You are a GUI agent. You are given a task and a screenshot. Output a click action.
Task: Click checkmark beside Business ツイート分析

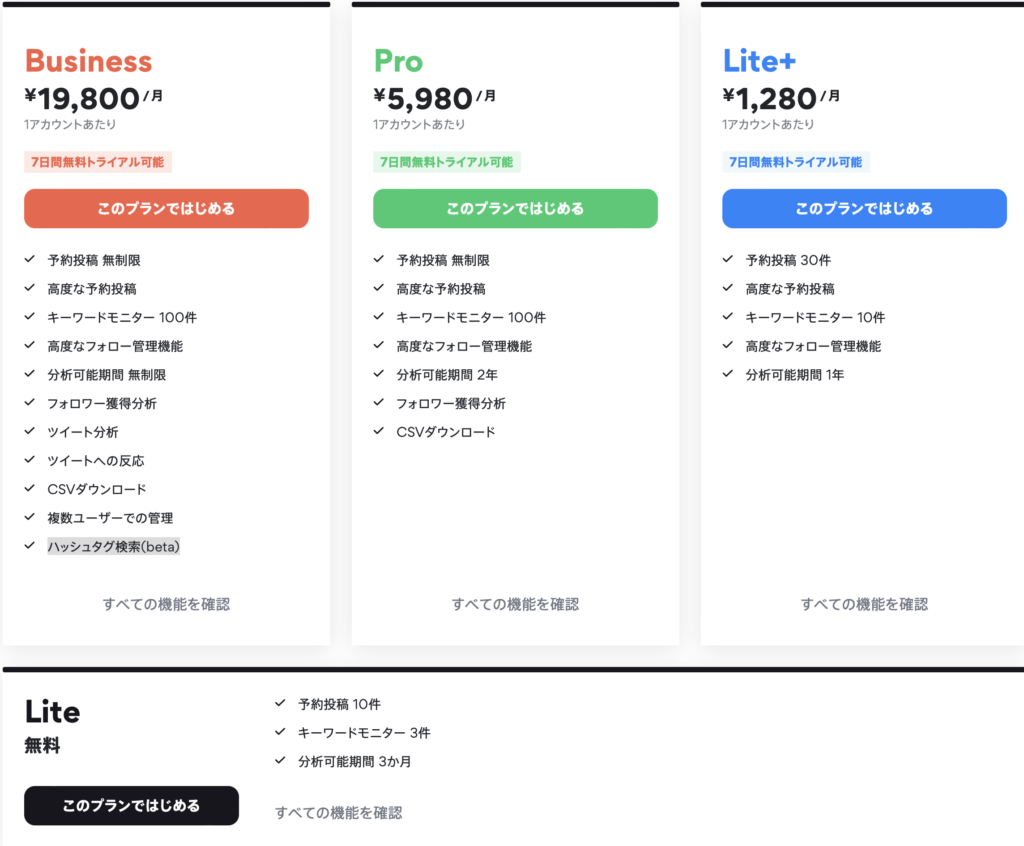click(x=30, y=432)
